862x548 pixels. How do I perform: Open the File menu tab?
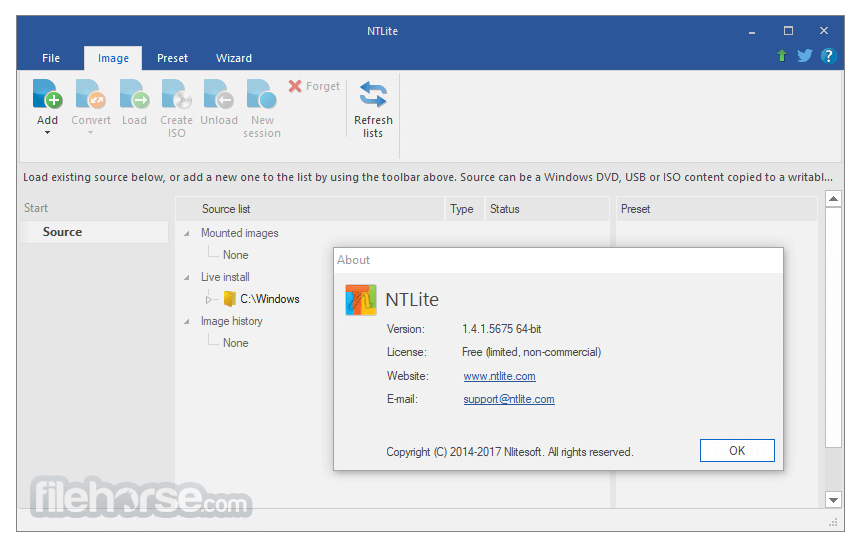(x=51, y=58)
